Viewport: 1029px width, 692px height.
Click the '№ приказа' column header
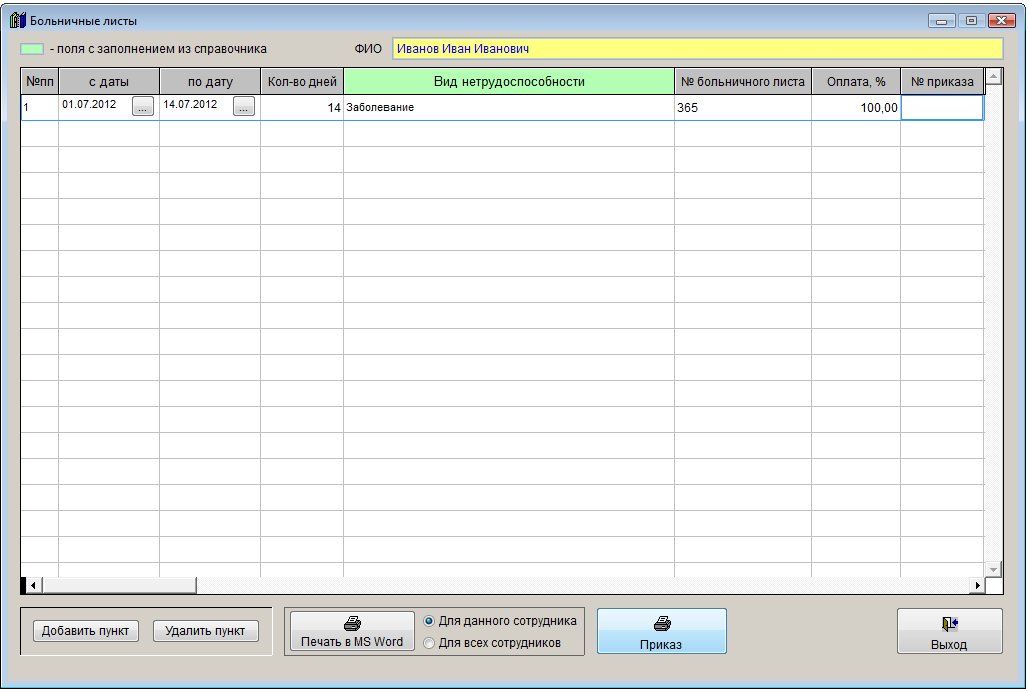942,81
